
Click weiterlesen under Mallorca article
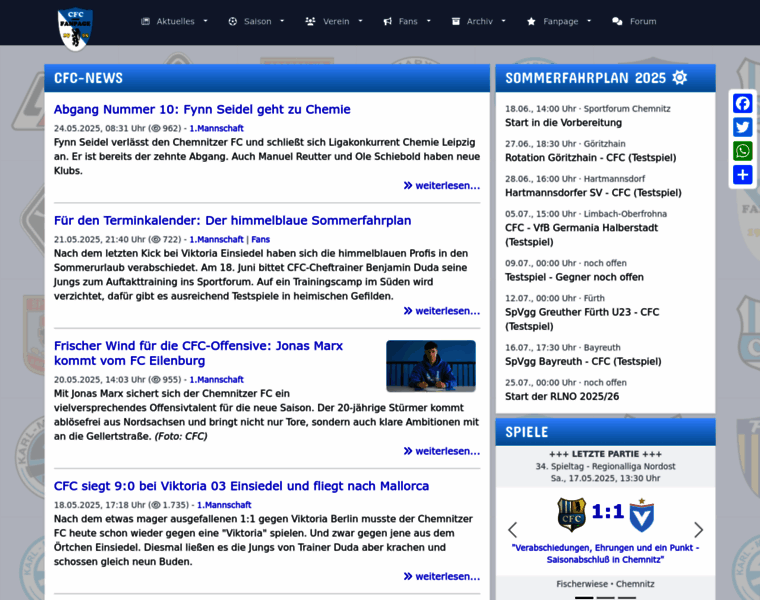pyautogui.click(x=442, y=577)
